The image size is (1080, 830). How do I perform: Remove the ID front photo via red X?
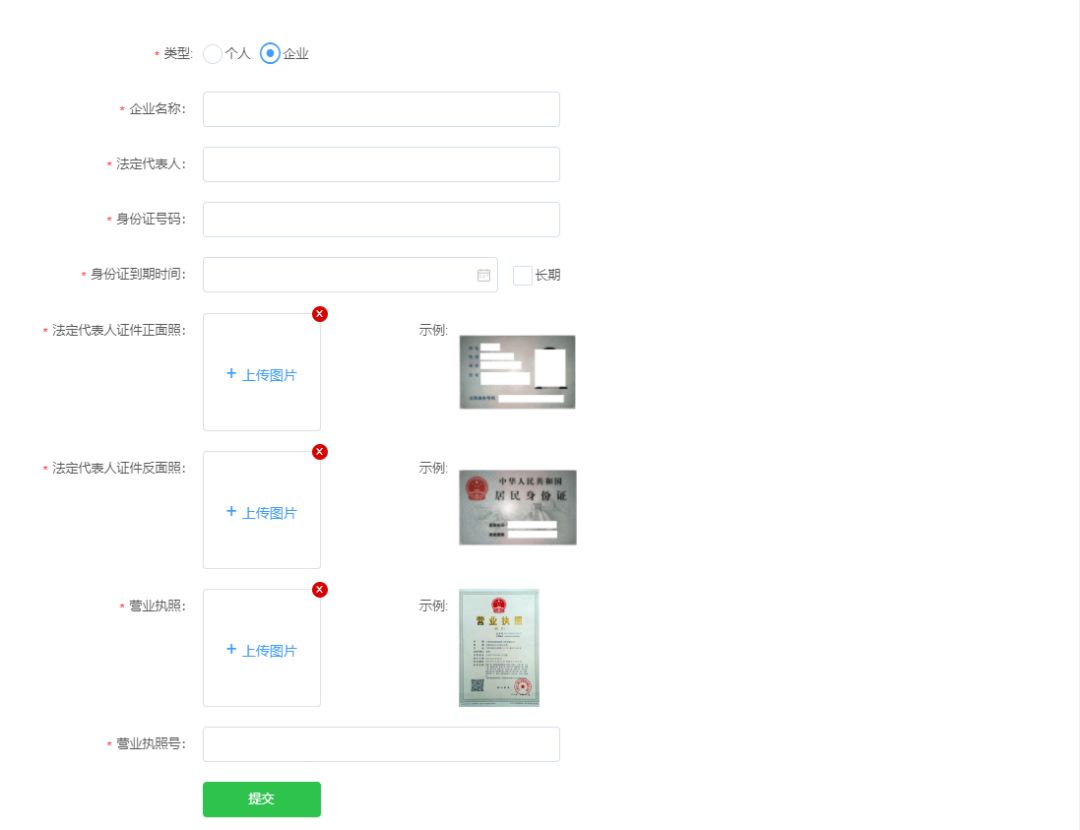[320, 313]
